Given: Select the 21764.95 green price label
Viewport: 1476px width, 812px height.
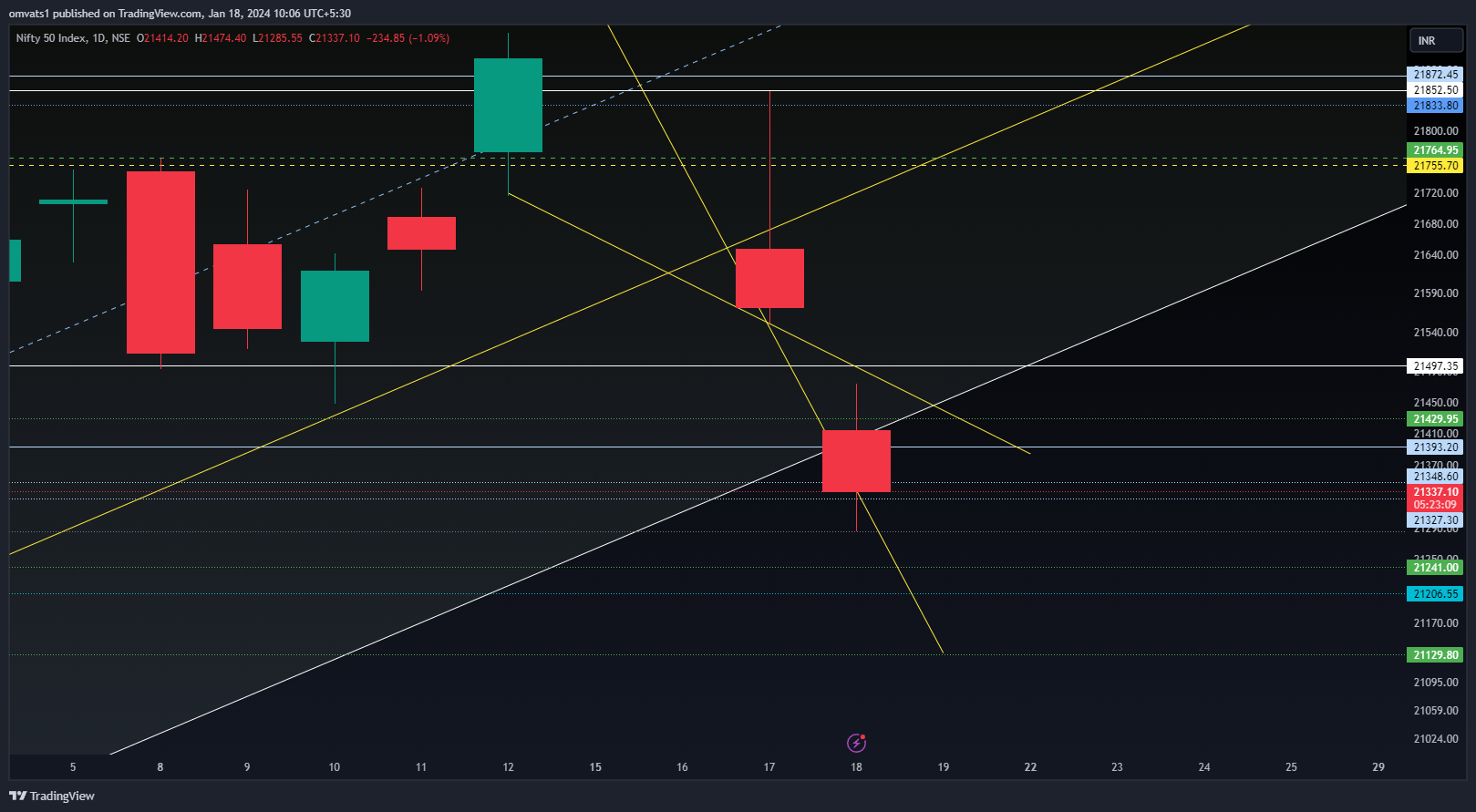Looking at the screenshot, I should (x=1435, y=150).
